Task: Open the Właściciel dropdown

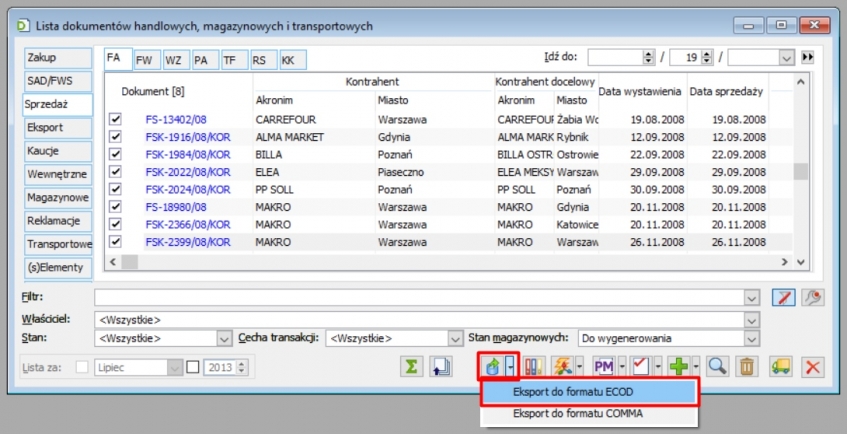Action: coord(751,320)
